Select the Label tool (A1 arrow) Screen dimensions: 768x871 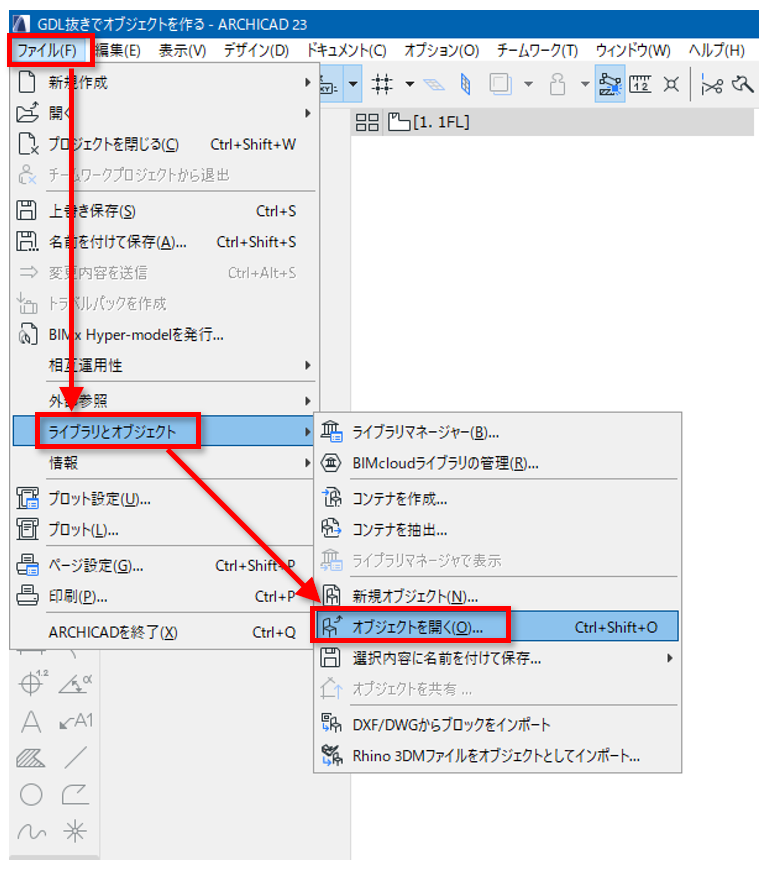(76, 721)
